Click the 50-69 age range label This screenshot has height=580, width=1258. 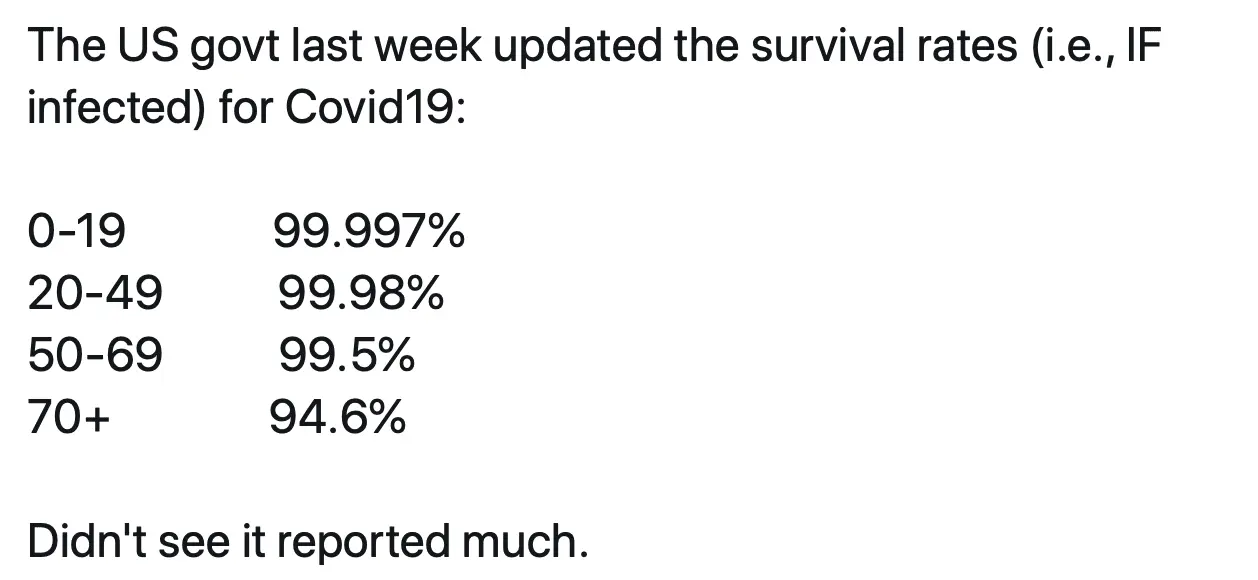94,355
